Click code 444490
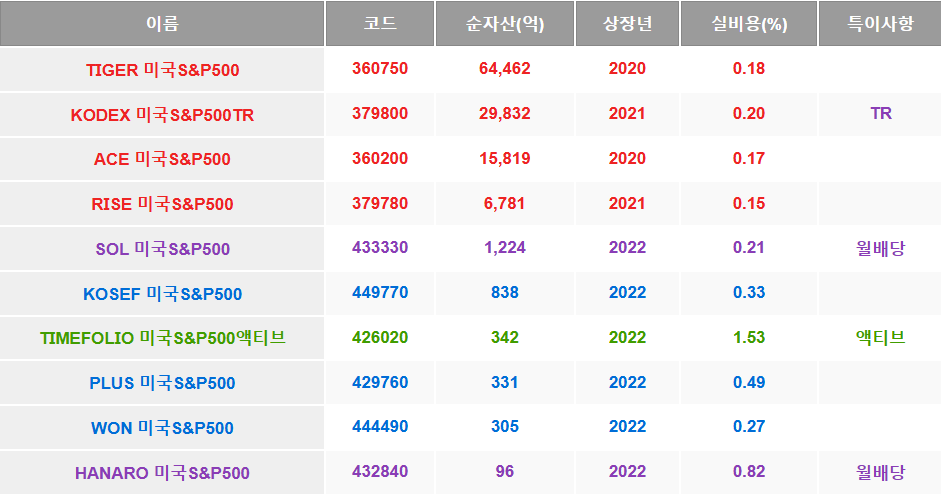The width and height of the screenshot is (941, 498). tap(380, 426)
